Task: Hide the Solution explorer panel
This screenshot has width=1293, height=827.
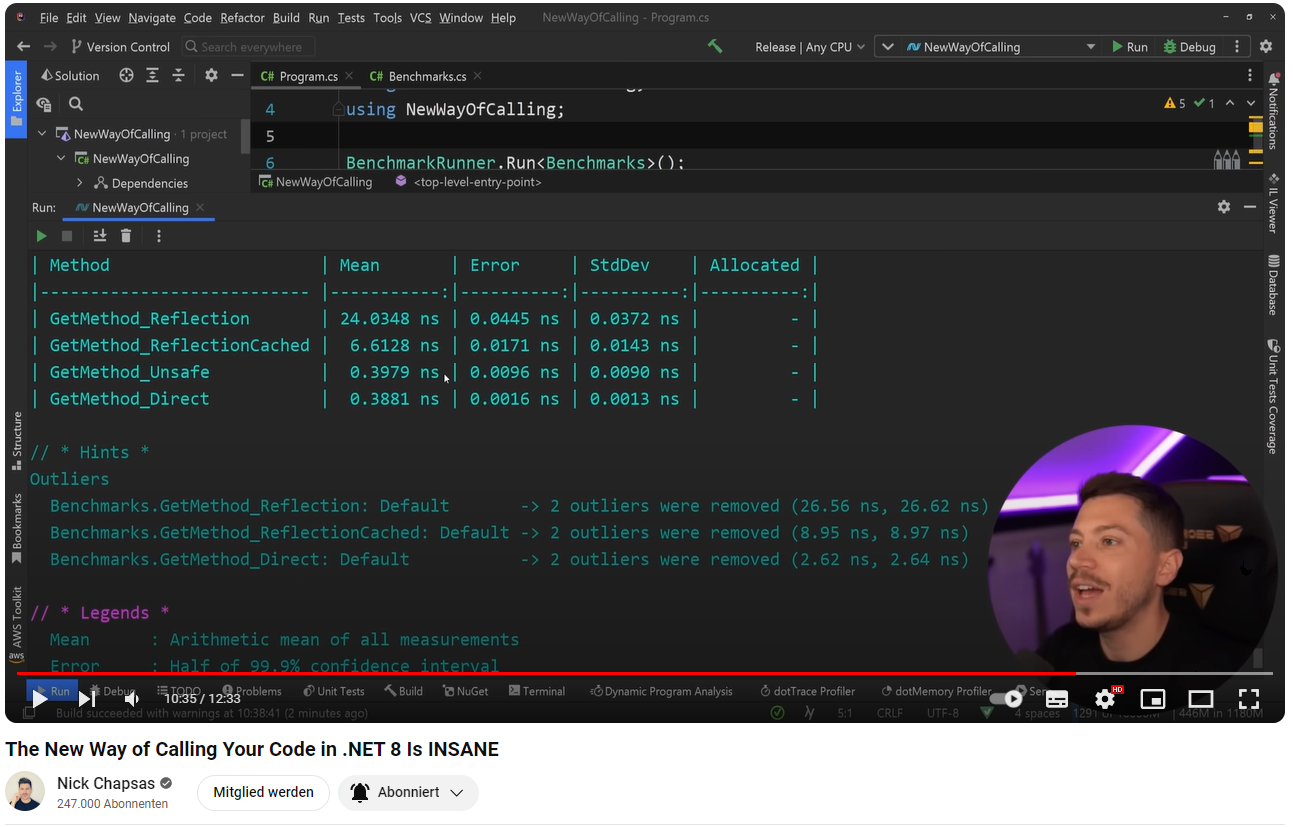Action: (x=237, y=76)
